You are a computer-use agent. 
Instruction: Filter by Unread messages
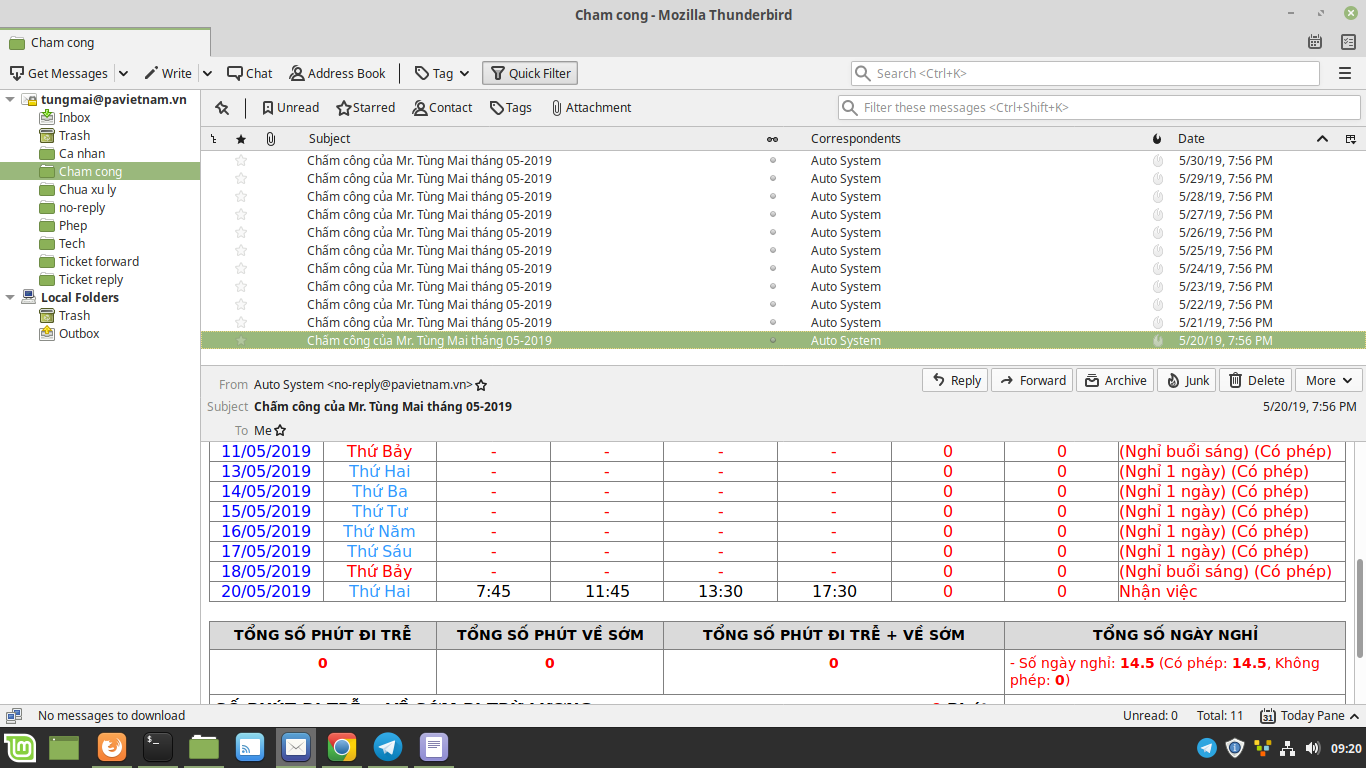tap(290, 108)
